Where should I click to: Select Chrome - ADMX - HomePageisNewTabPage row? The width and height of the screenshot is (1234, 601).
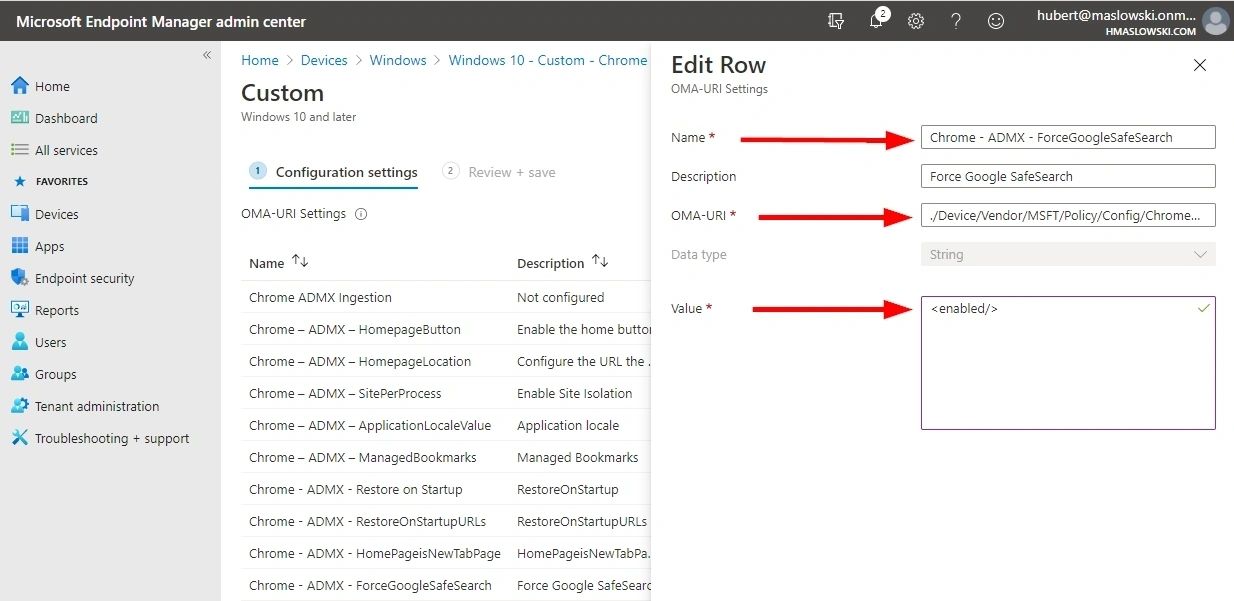(445, 553)
